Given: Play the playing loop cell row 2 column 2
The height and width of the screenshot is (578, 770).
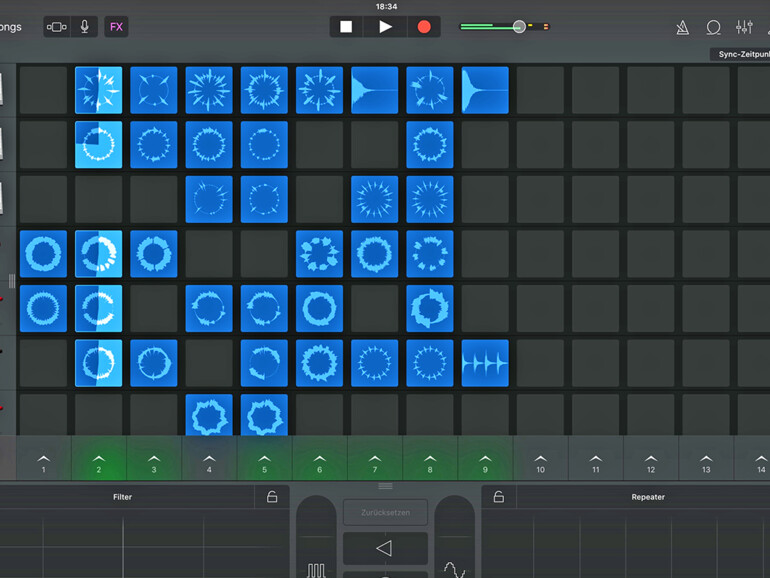Looking at the screenshot, I should pos(99,145).
